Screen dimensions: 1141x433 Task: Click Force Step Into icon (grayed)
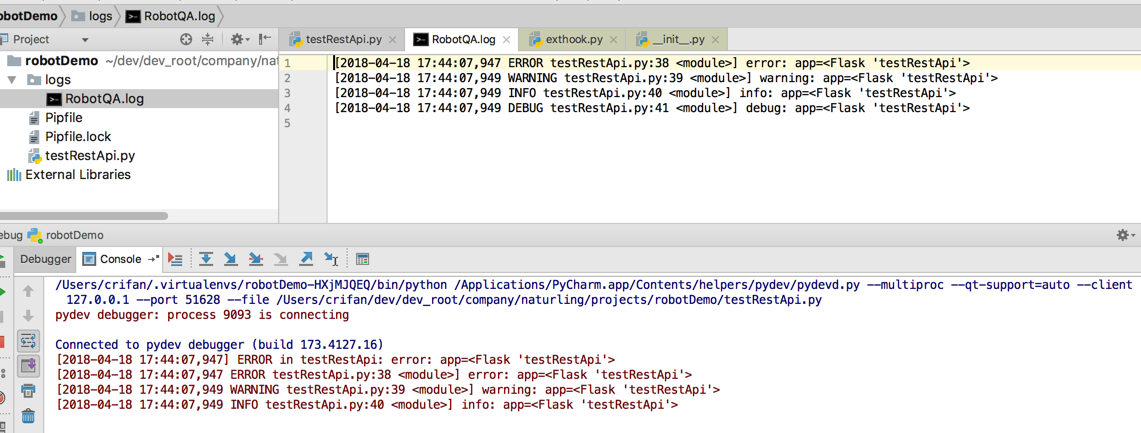click(x=280, y=259)
